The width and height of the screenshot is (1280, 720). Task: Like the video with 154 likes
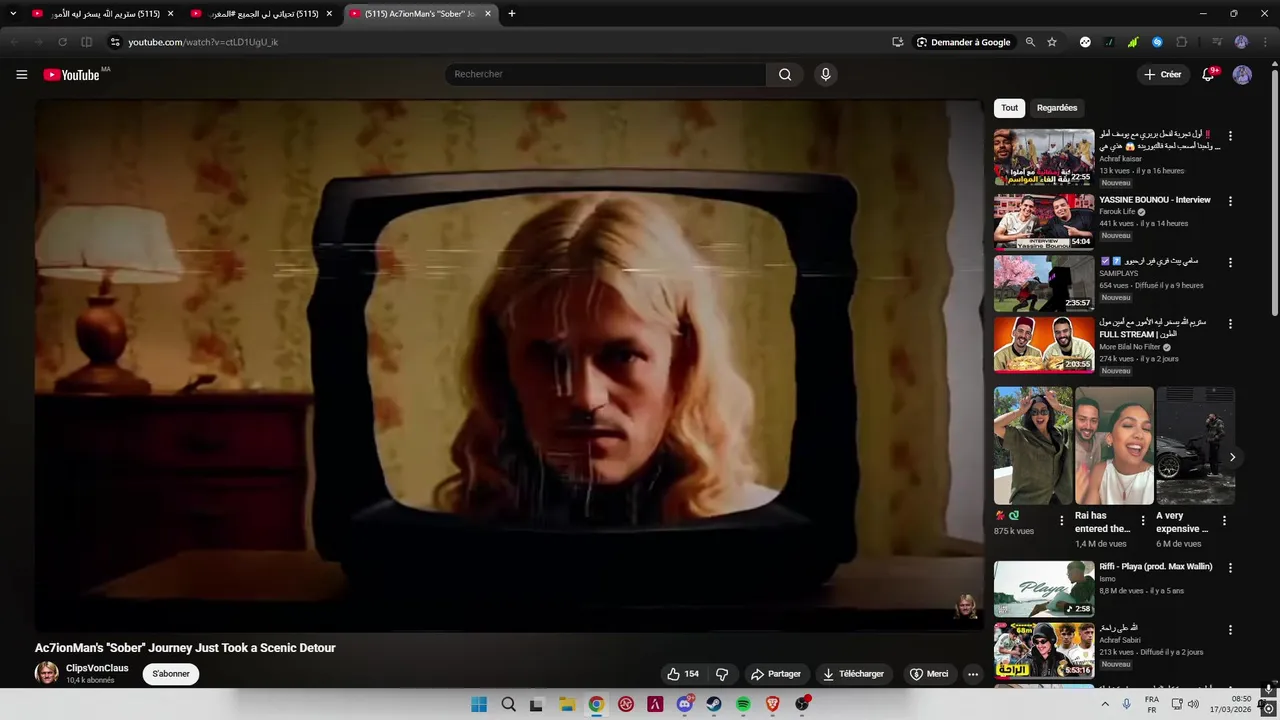pyautogui.click(x=683, y=674)
